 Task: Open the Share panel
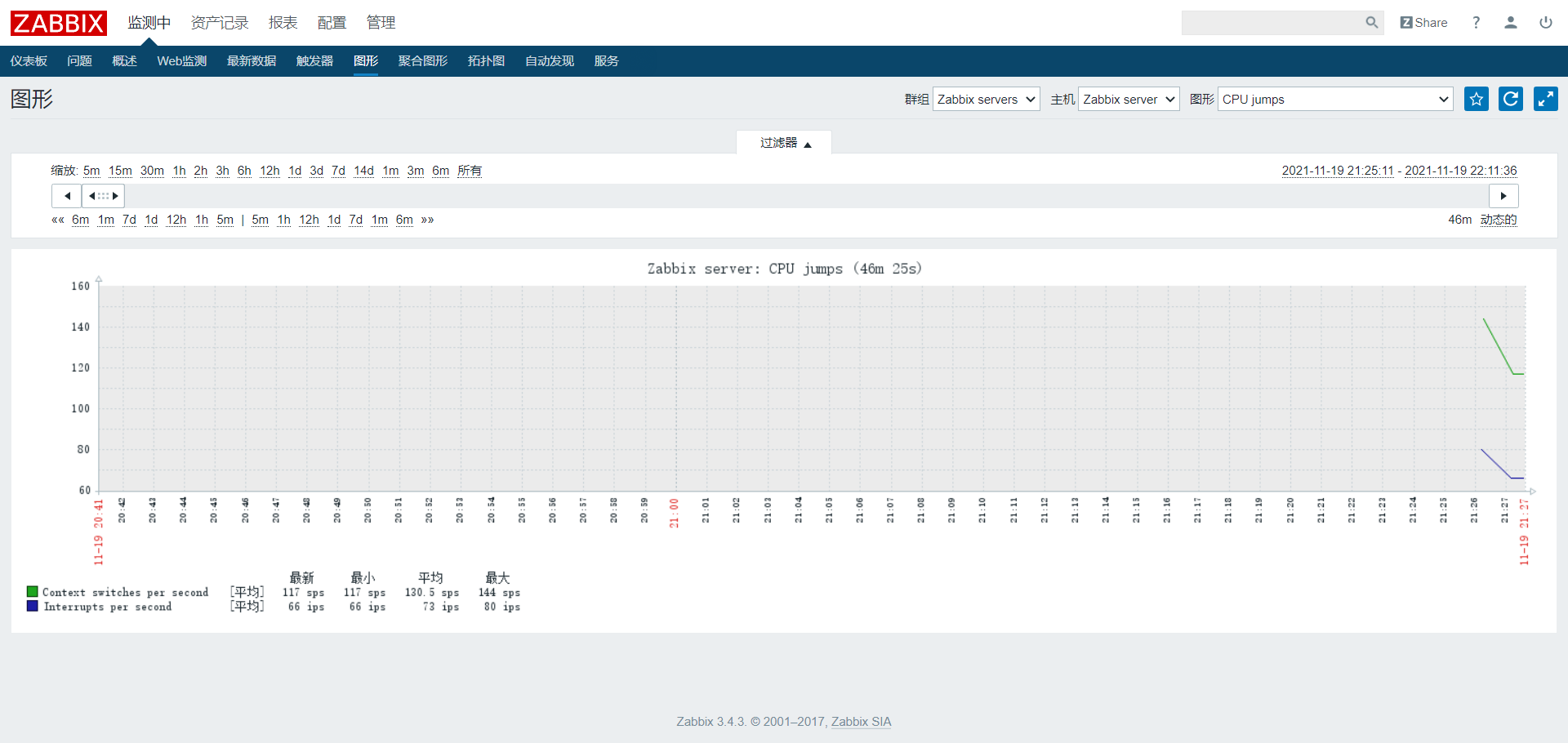[1423, 22]
